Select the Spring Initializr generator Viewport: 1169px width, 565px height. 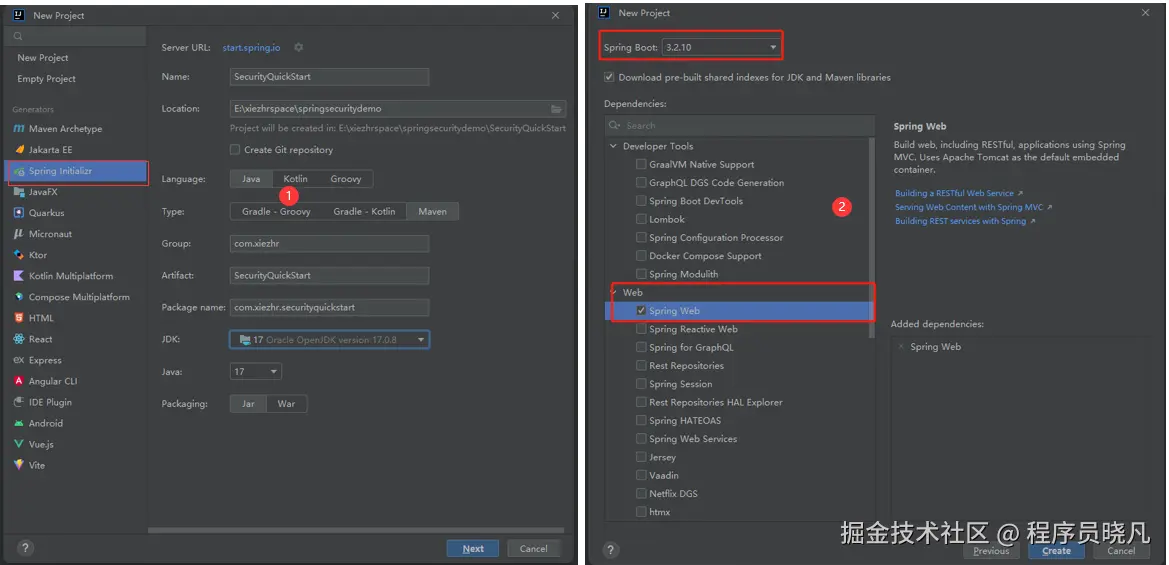(x=75, y=171)
